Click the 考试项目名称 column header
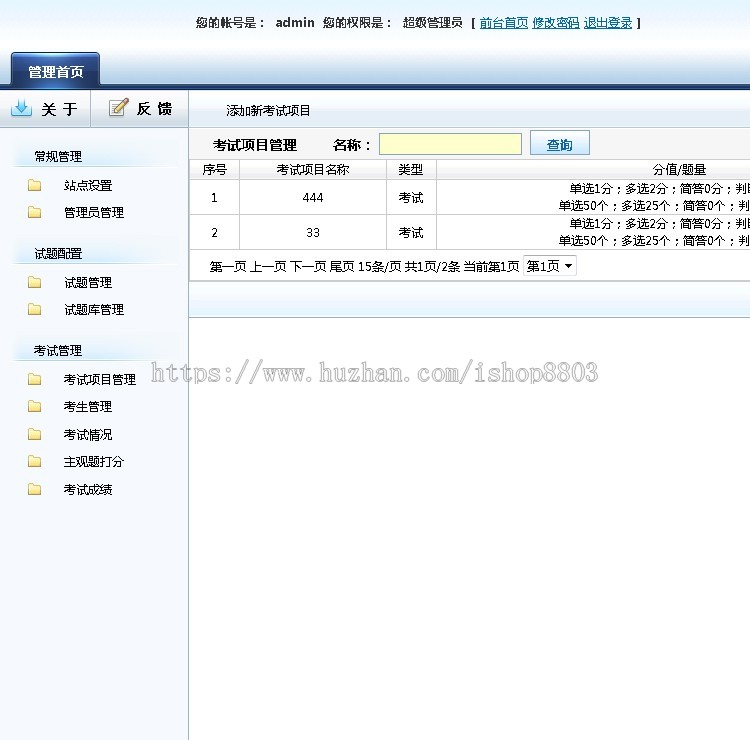The image size is (750, 740). pos(313,170)
